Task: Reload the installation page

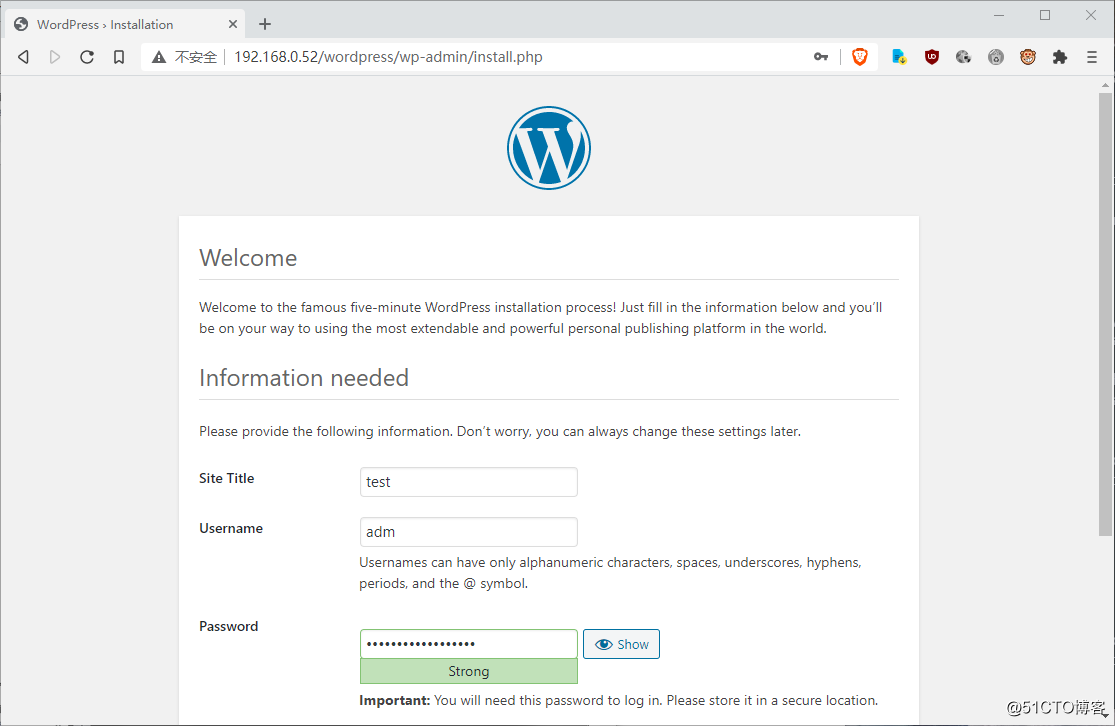Action: 87,57
